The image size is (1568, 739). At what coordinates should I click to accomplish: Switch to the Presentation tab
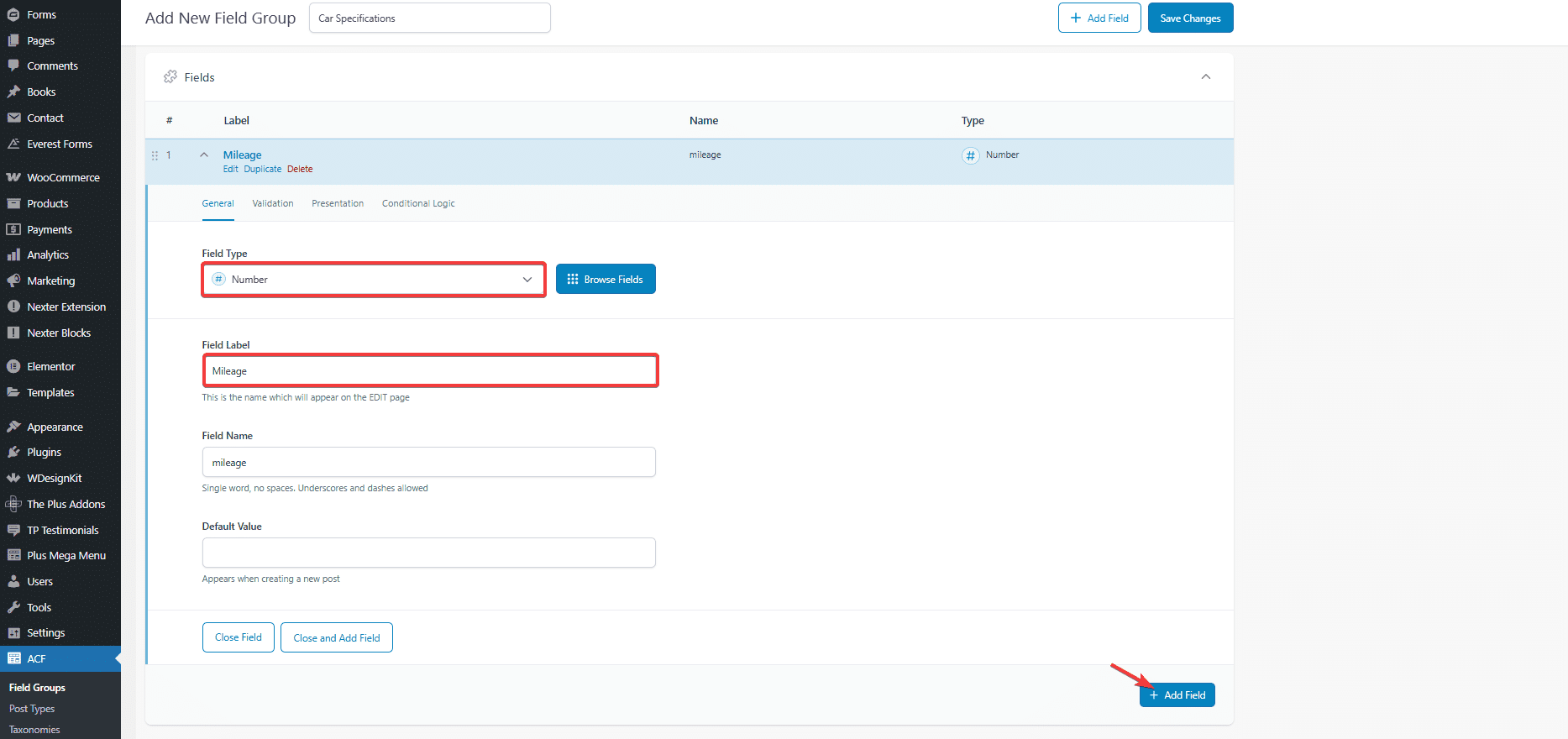tap(338, 203)
